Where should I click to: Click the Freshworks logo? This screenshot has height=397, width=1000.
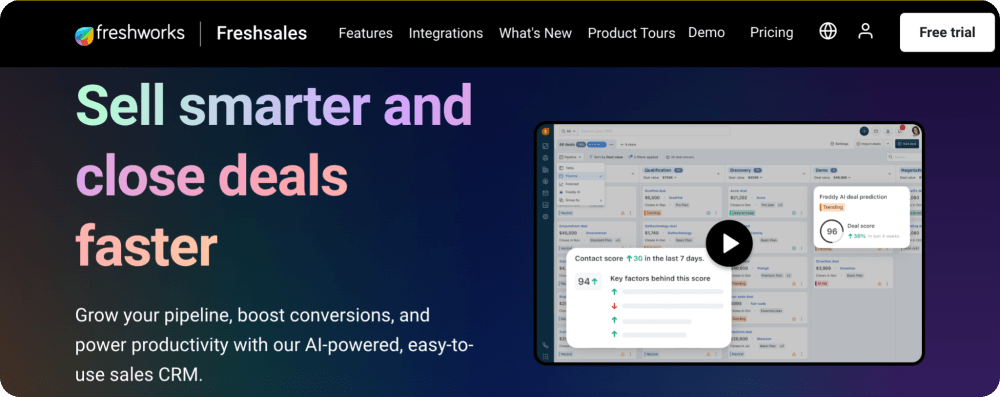pyautogui.click(x=129, y=33)
